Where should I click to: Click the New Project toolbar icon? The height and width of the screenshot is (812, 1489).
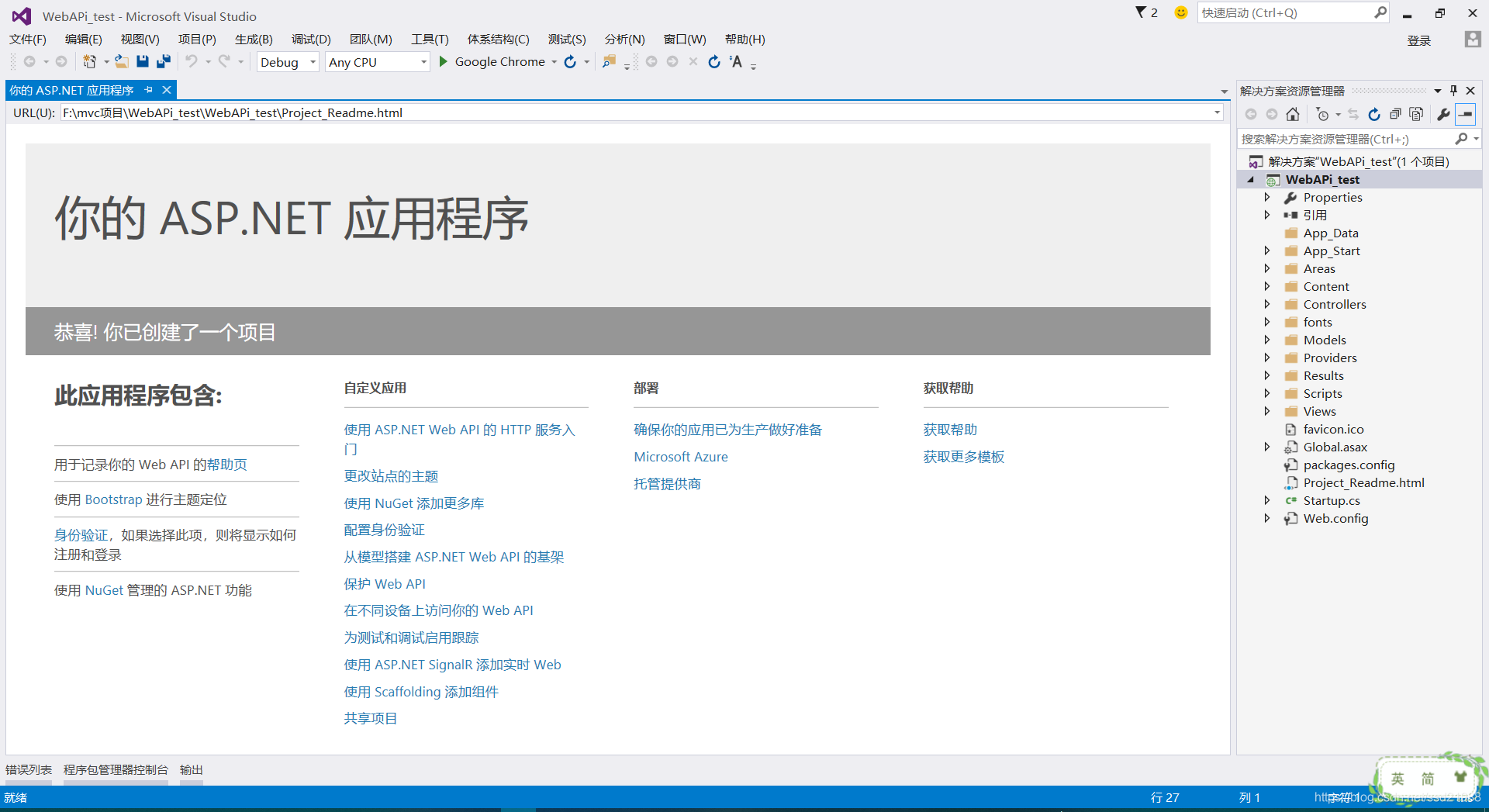[89, 61]
